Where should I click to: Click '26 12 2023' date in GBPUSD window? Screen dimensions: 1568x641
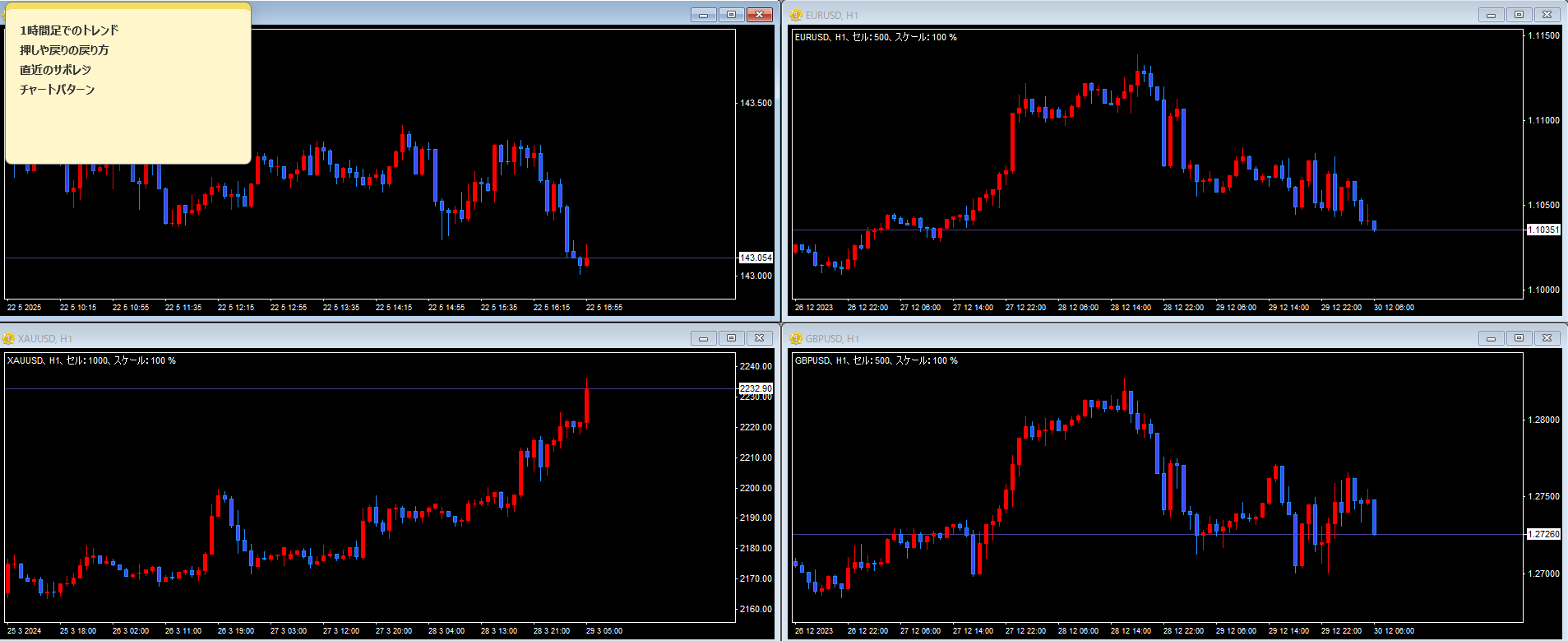814,631
